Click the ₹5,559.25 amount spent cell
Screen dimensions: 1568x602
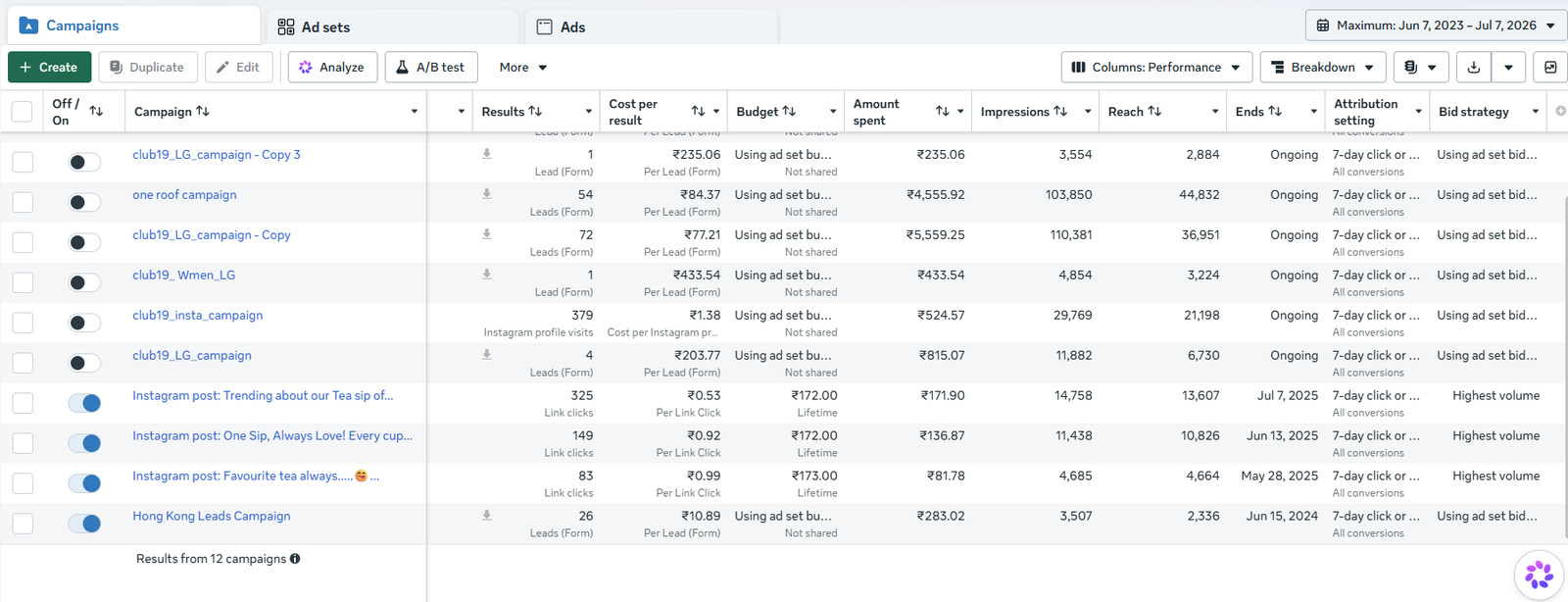(935, 235)
